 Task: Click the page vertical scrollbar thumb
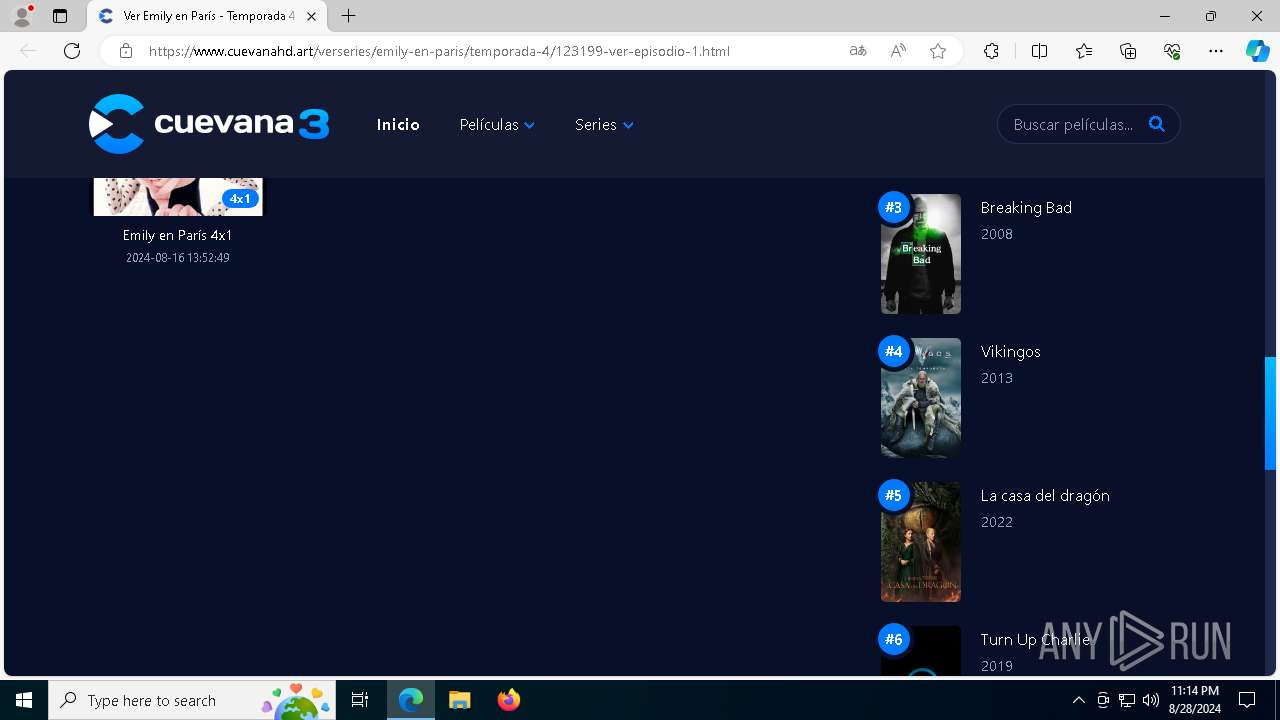(1270, 413)
